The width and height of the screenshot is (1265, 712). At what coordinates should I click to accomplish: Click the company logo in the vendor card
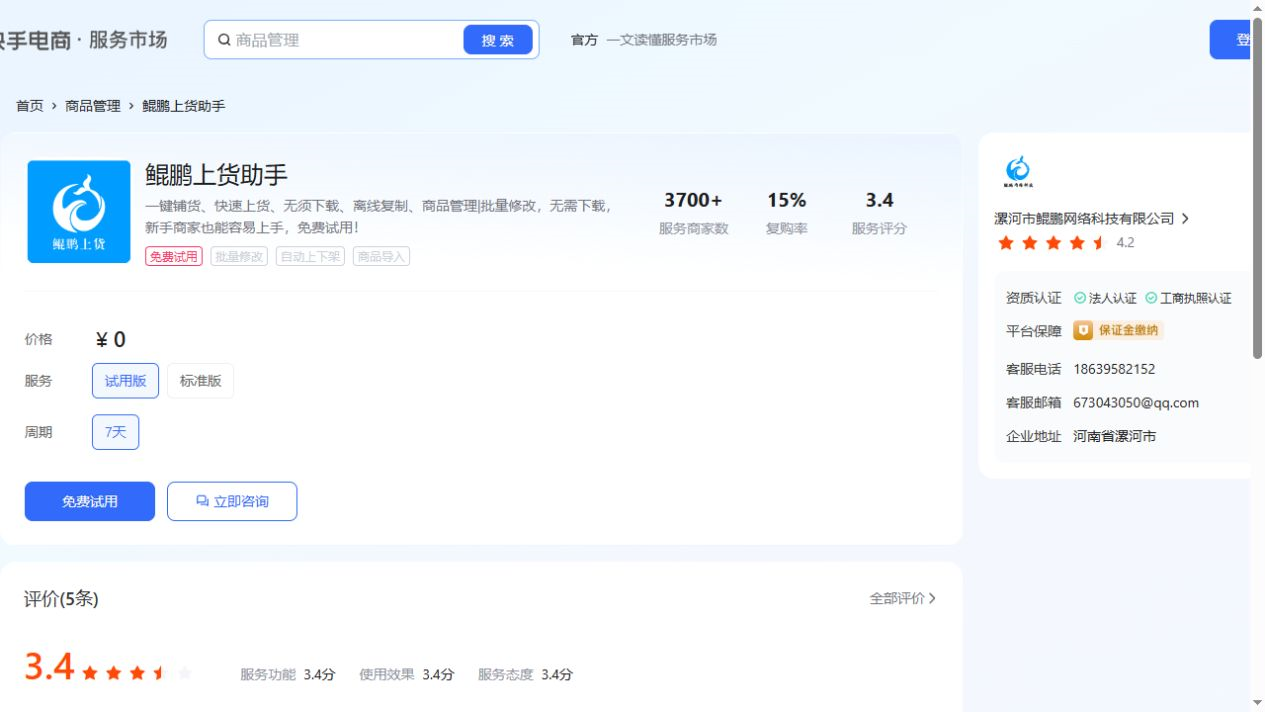tap(1018, 172)
